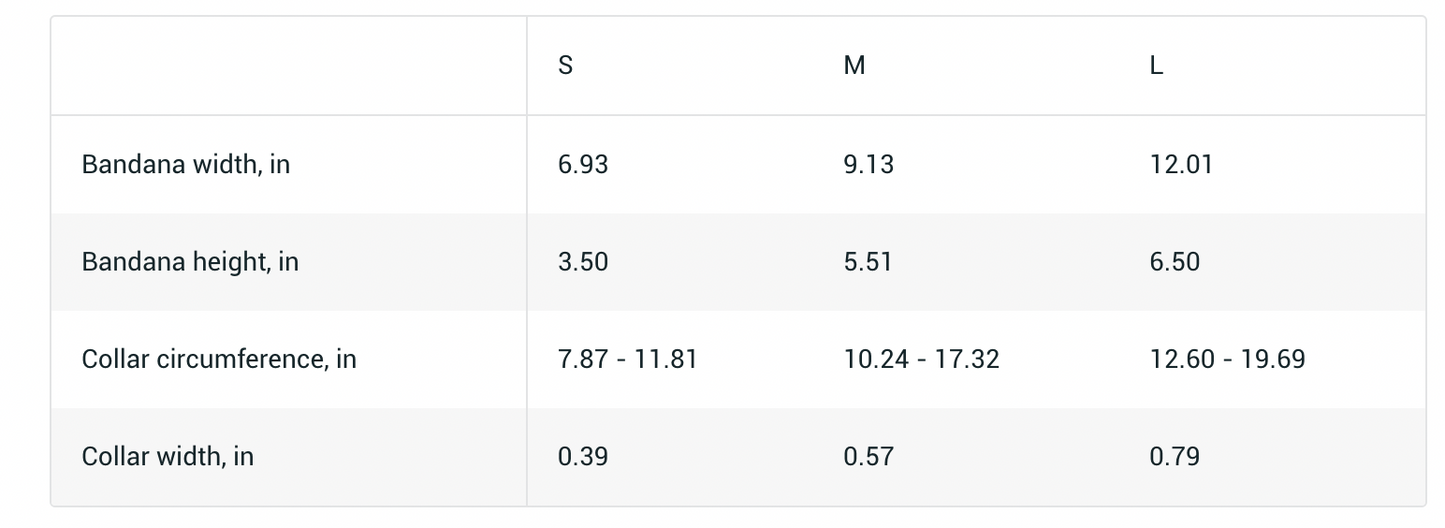The width and height of the screenshot is (1445, 528).
Task: Click the L size column header
Action: (1156, 66)
